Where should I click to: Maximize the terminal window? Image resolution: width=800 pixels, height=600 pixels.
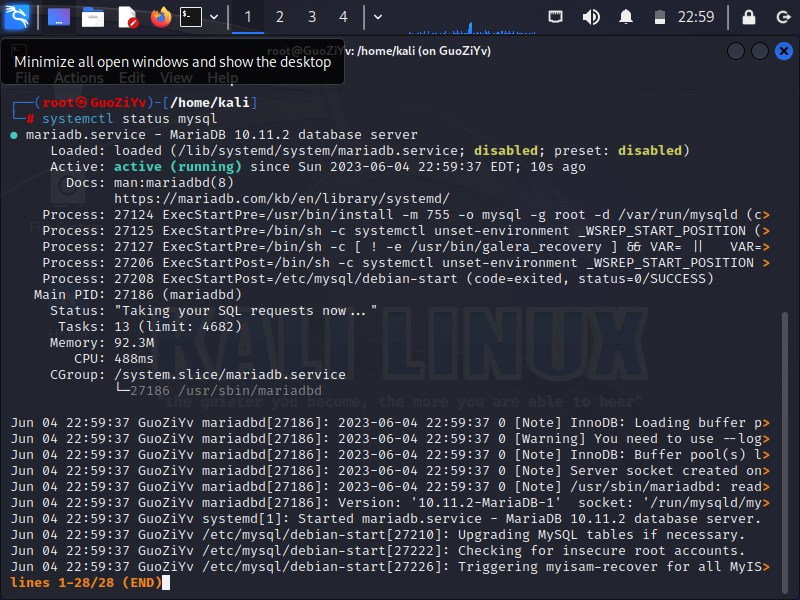point(760,51)
